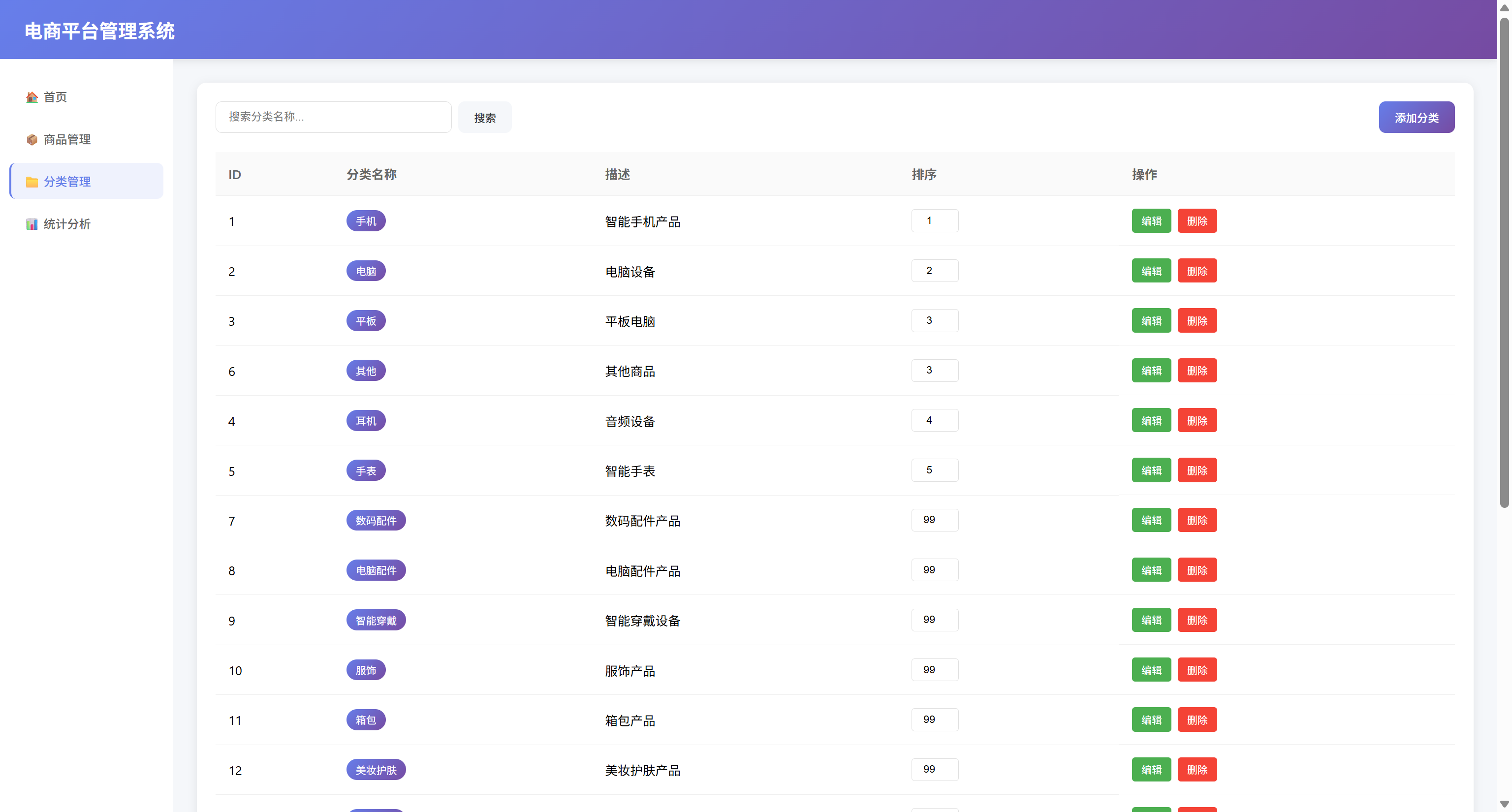This screenshot has width=1512, height=812.
Task: Delete the 电脑 category row
Action: tap(1197, 271)
